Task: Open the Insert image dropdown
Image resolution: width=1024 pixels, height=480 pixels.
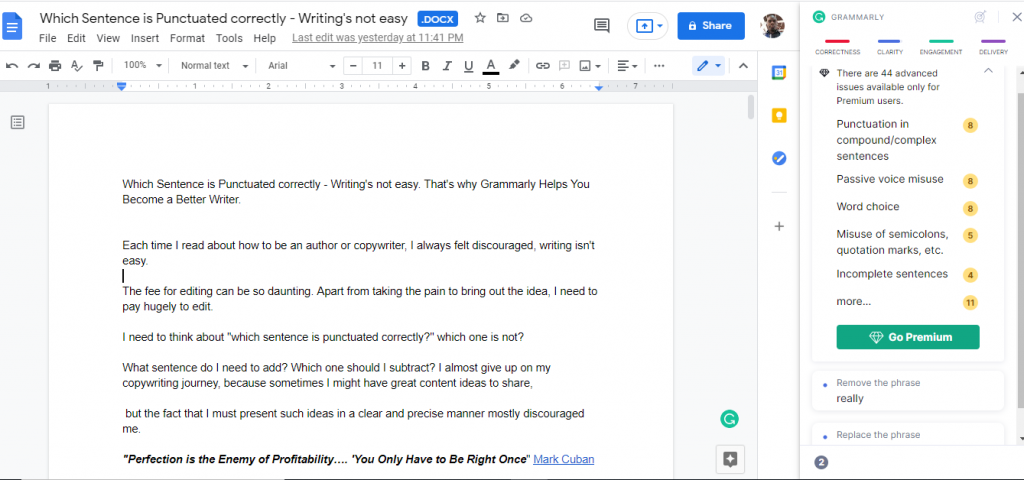Action: [590, 65]
